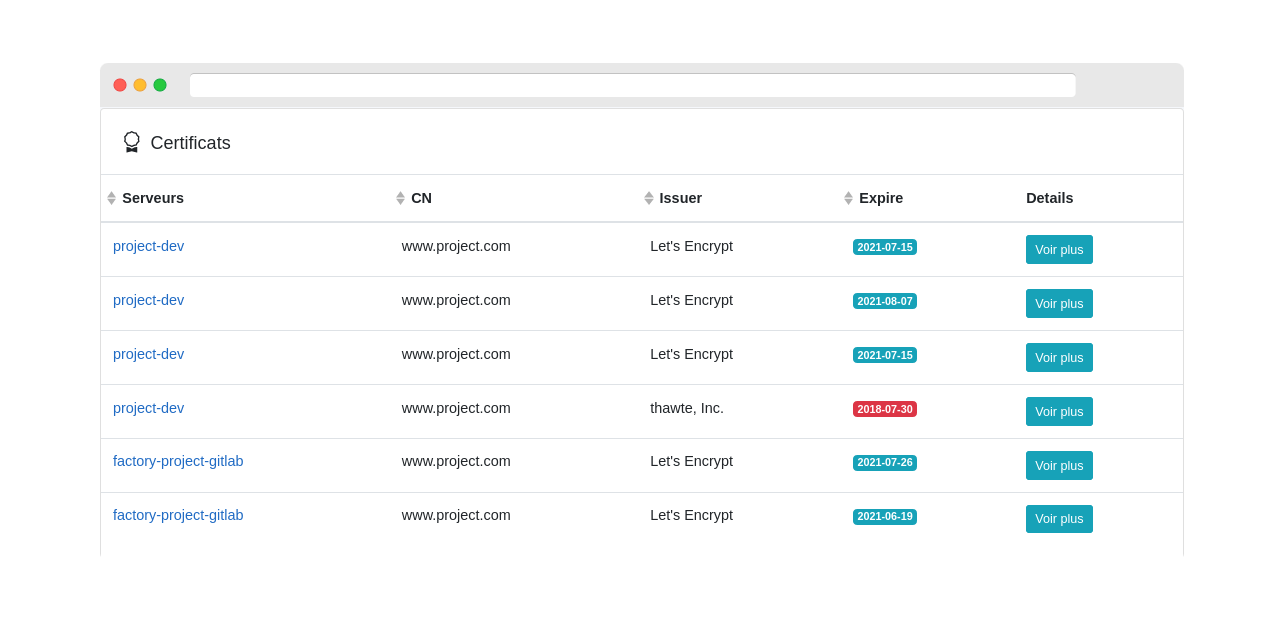Open the first project-dev server link

pyautogui.click(x=148, y=246)
